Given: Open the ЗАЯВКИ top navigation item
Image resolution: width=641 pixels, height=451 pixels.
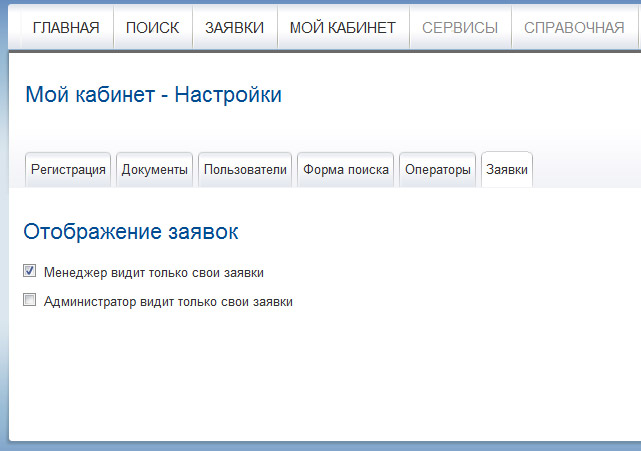Looking at the screenshot, I should coord(235,28).
